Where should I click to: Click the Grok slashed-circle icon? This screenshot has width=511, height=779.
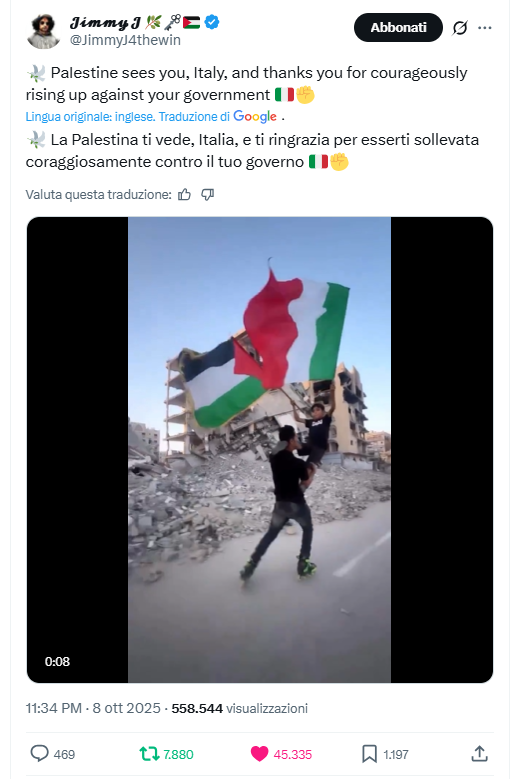tap(460, 28)
